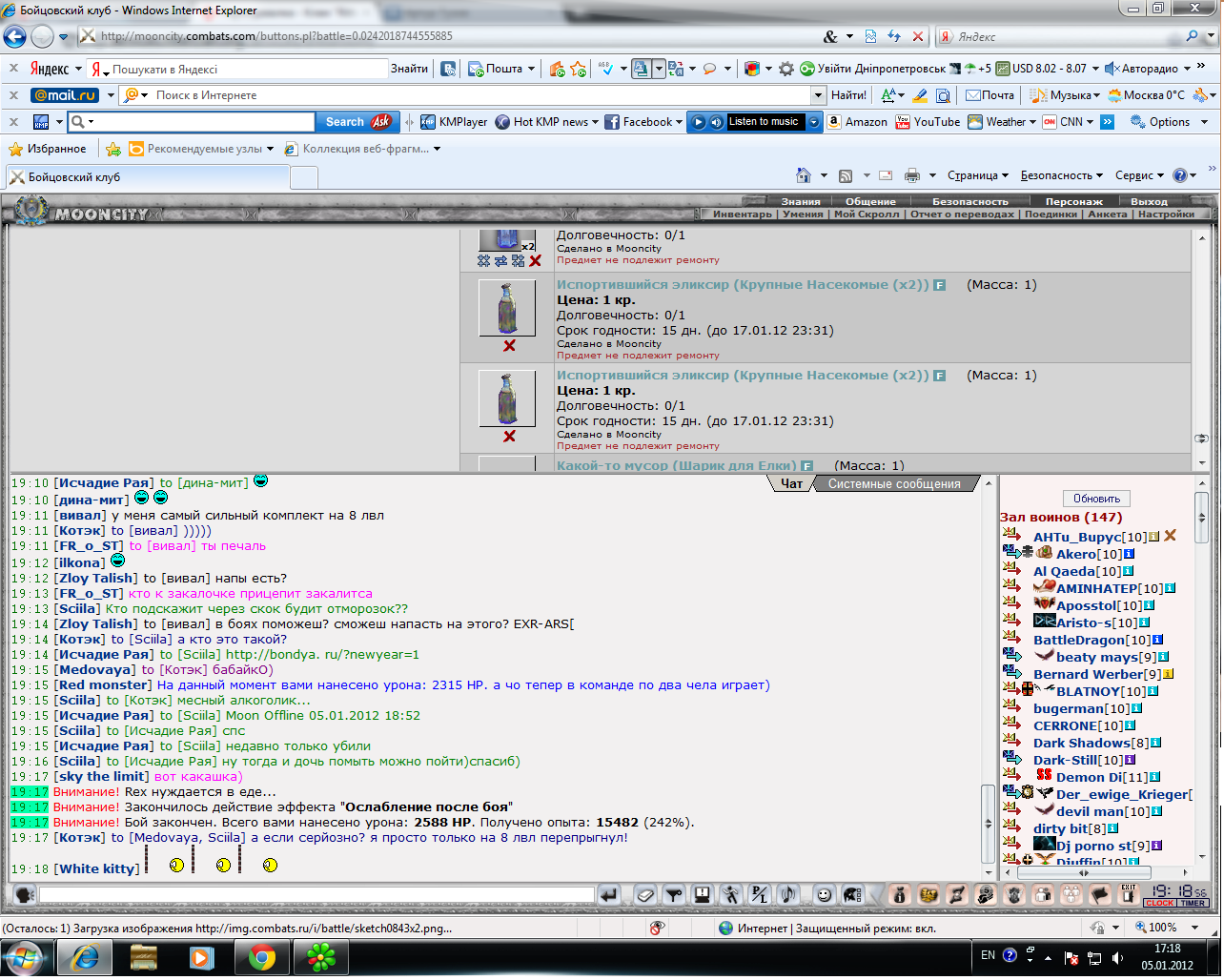Click the flag icon in bottom game bar
Screen dimensions: 1224x980
click(x=1100, y=895)
